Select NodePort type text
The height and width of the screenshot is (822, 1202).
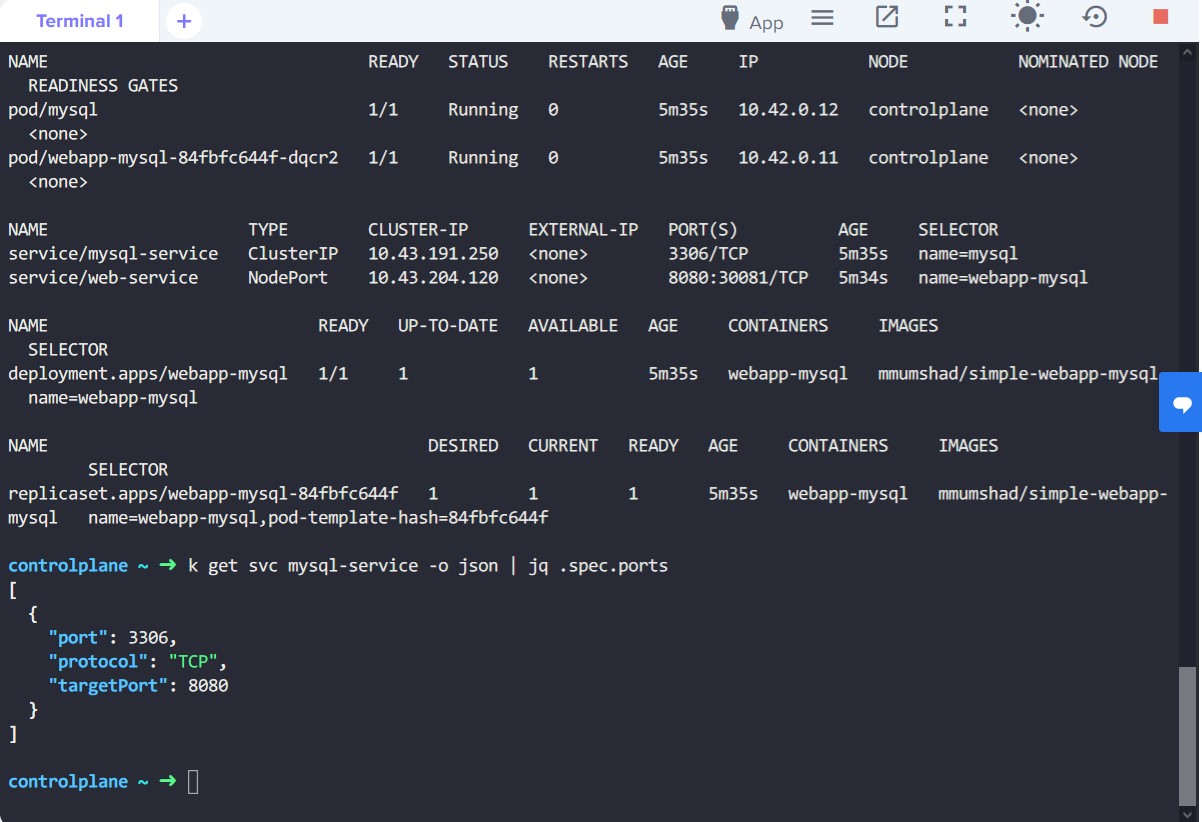[x=288, y=278]
